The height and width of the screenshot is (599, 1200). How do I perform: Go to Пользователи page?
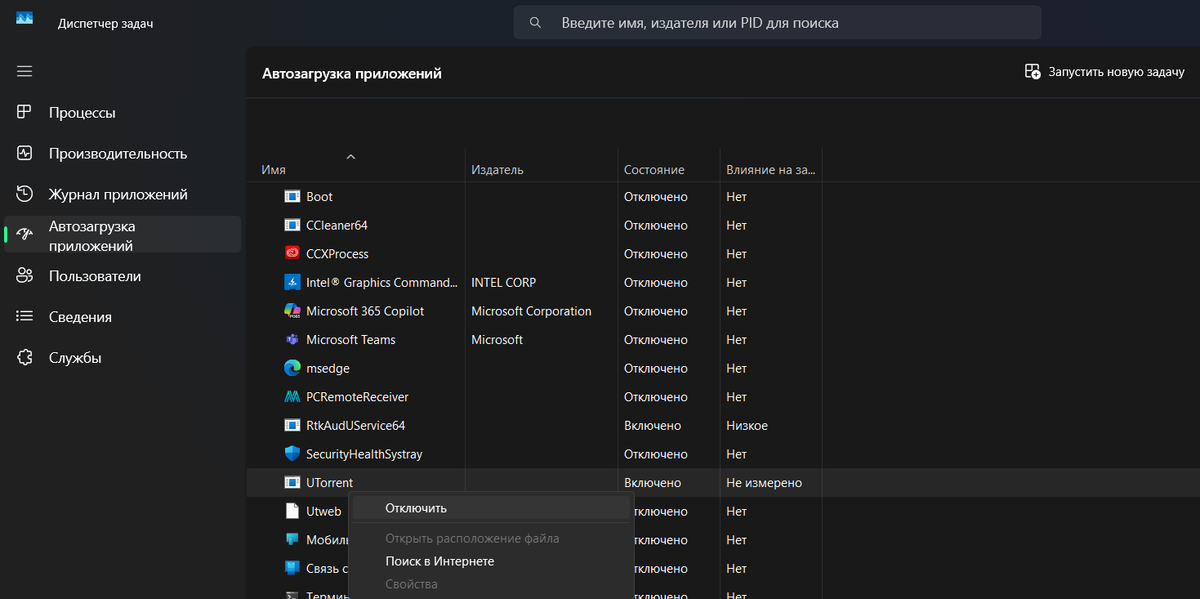[x=122, y=276]
